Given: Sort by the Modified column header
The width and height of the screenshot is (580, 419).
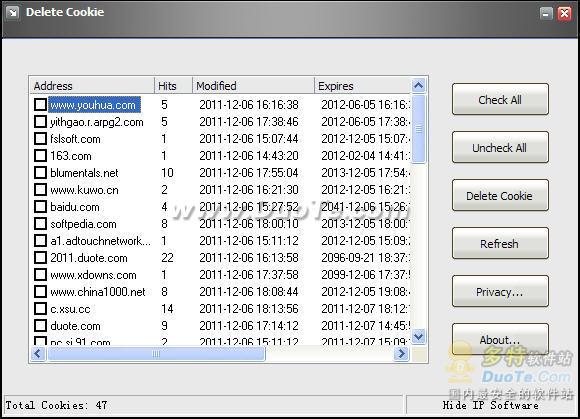Looking at the screenshot, I should coord(253,86).
